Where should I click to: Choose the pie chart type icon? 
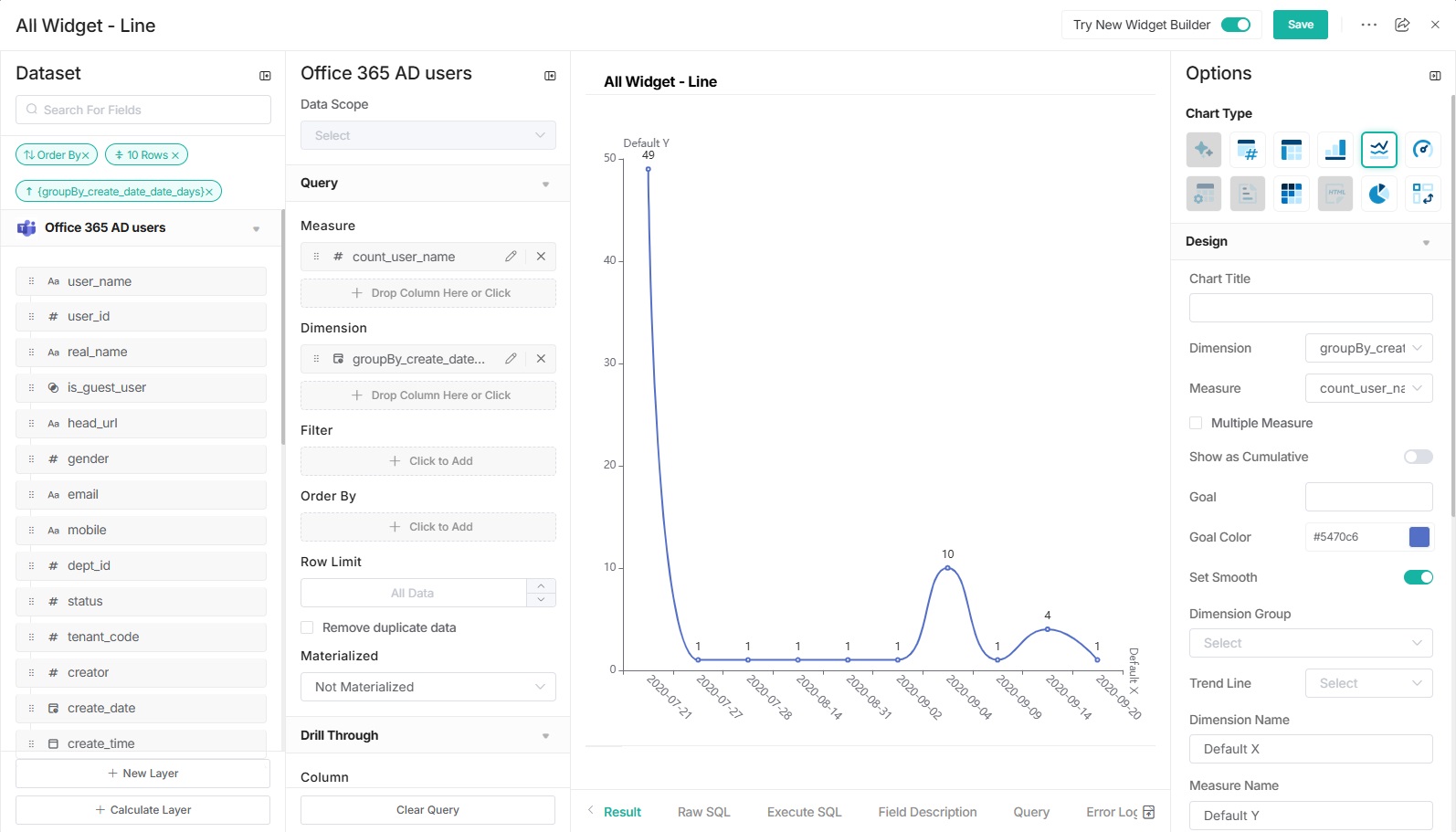tap(1378, 193)
